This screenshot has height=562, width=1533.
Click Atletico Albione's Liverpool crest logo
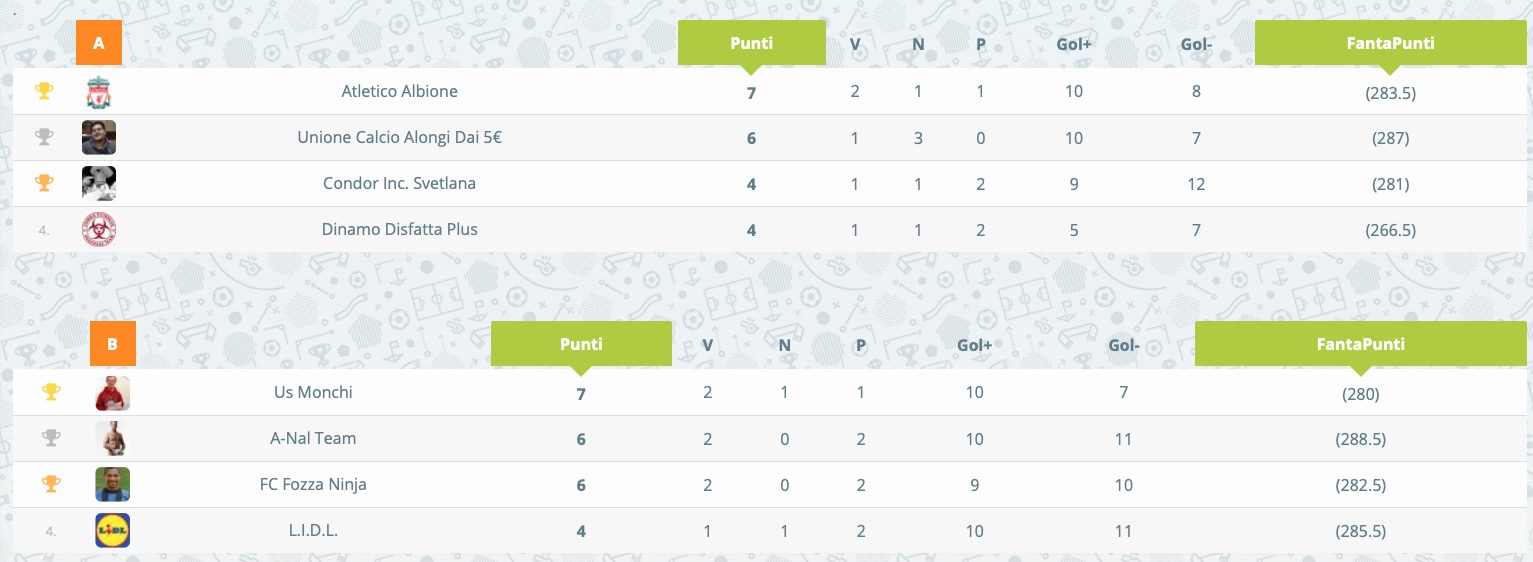point(98,91)
